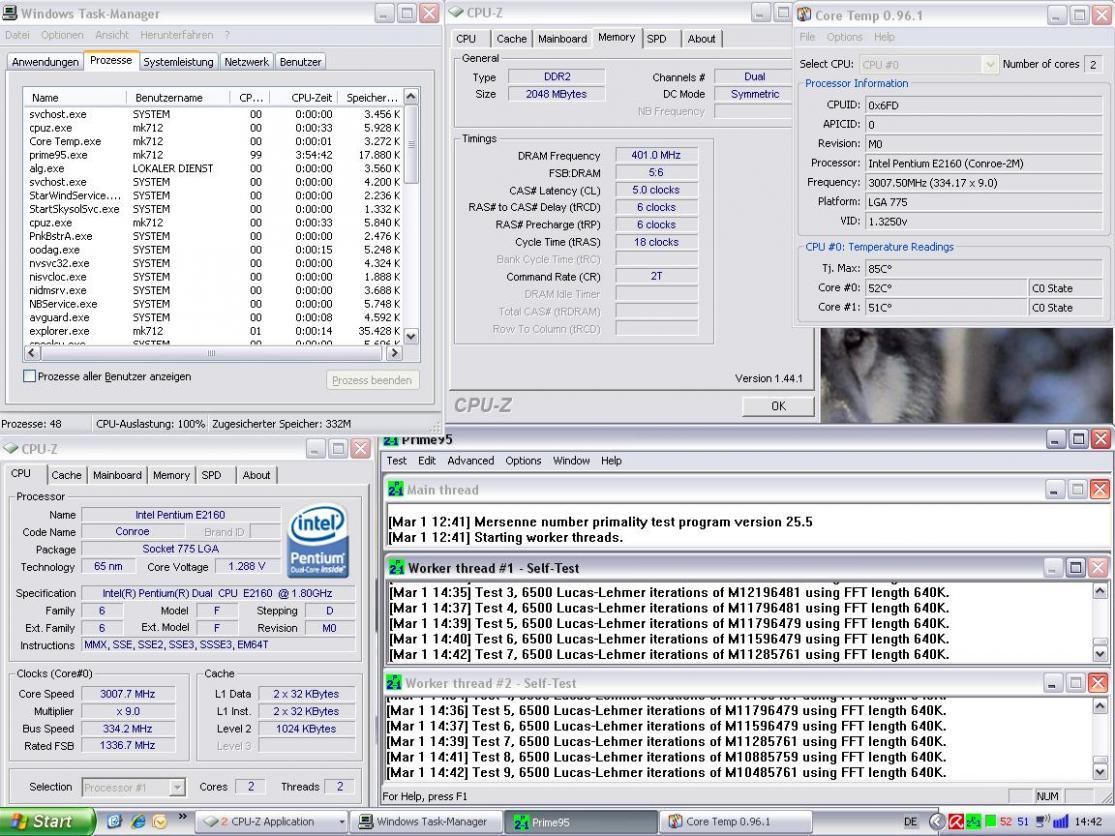This screenshot has width=1115, height=836.
Task: Select the prime95.exe process row
Action: click(213, 155)
